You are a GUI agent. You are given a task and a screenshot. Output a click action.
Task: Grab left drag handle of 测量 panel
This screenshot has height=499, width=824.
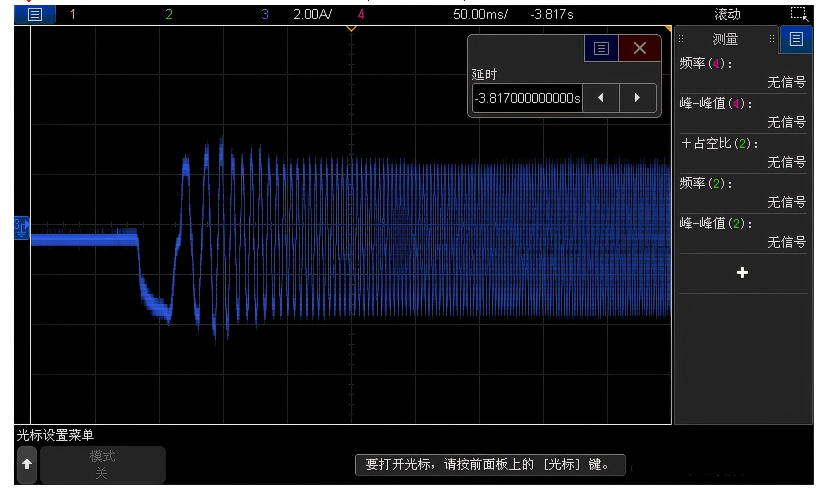(x=681, y=38)
